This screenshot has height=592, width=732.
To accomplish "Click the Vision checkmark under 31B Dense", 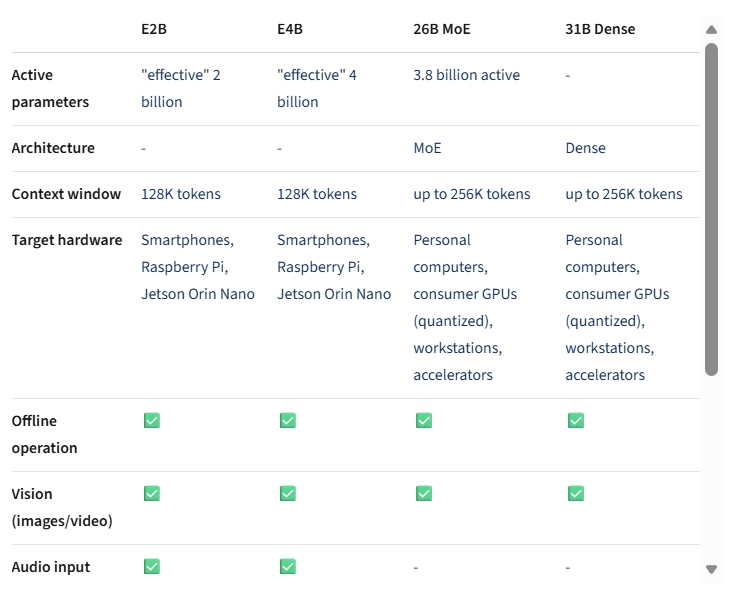I will 576,494.
